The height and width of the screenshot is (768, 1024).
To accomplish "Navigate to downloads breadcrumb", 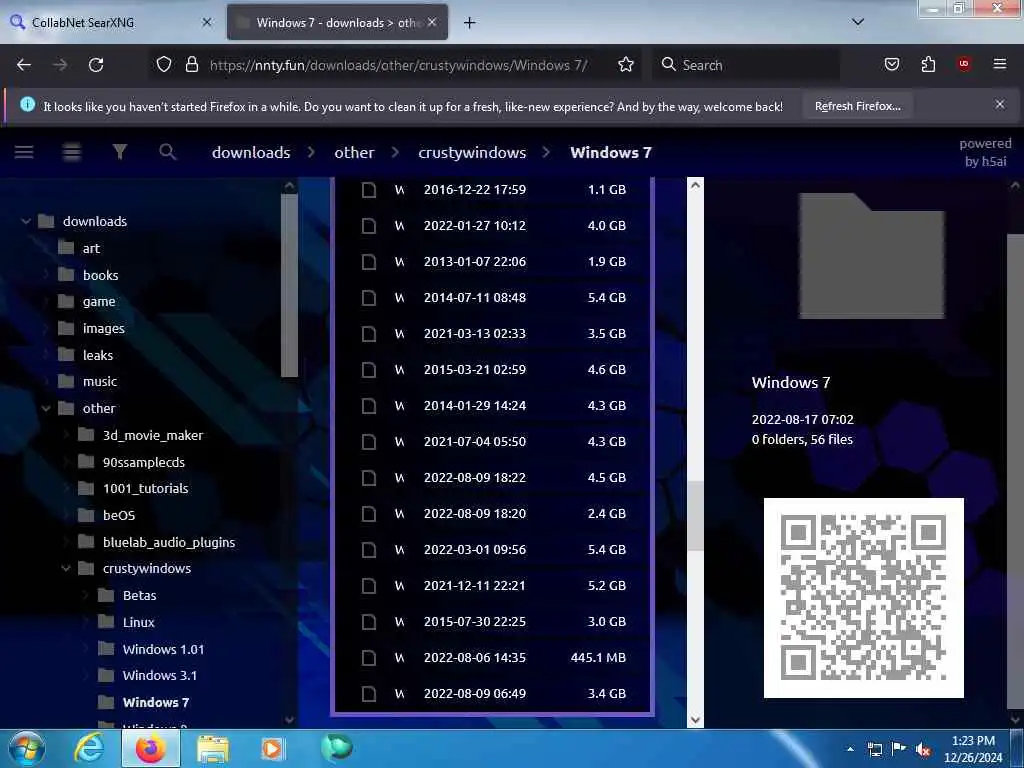I will (251, 152).
